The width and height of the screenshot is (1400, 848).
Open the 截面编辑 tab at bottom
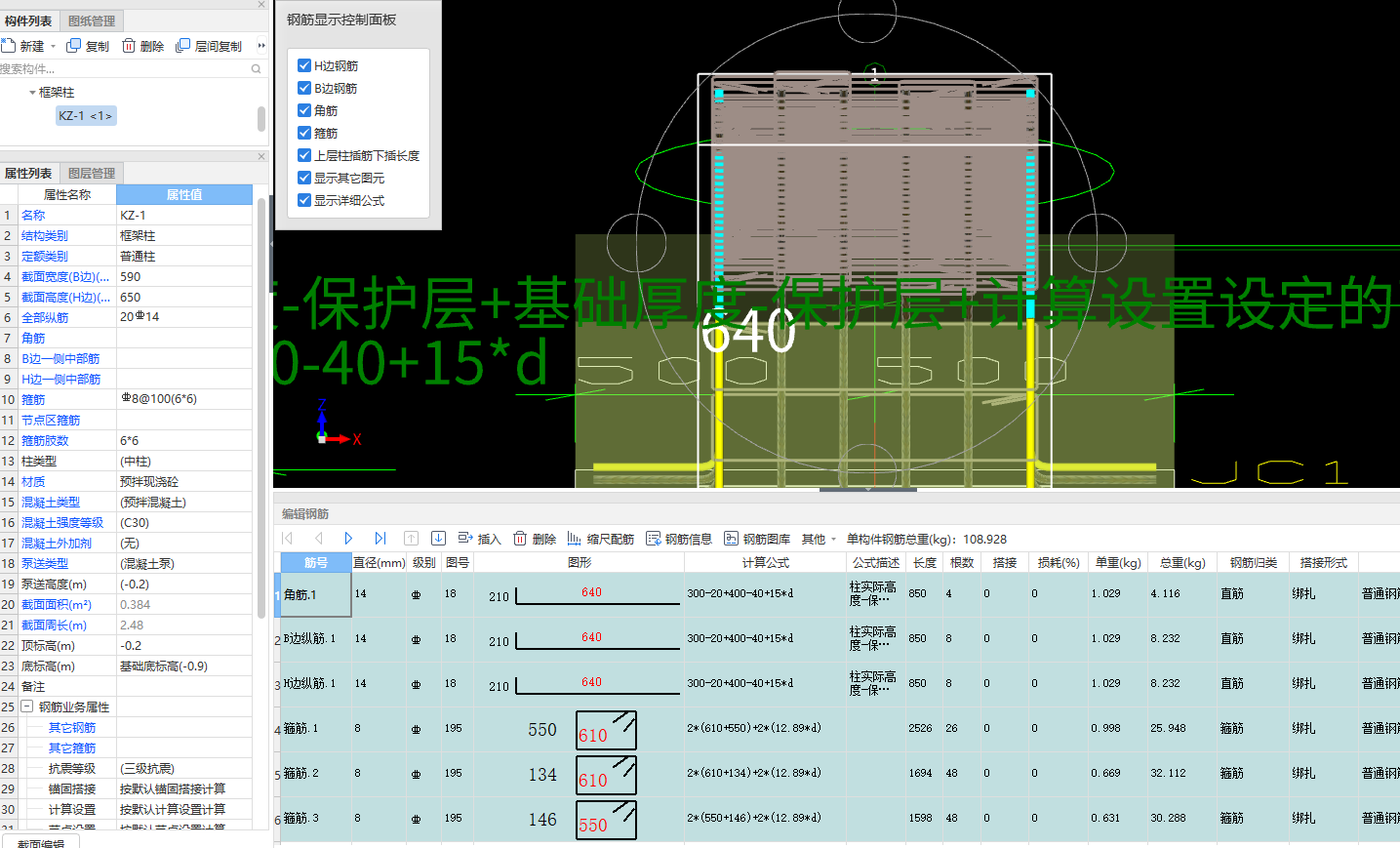[x=41, y=843]
